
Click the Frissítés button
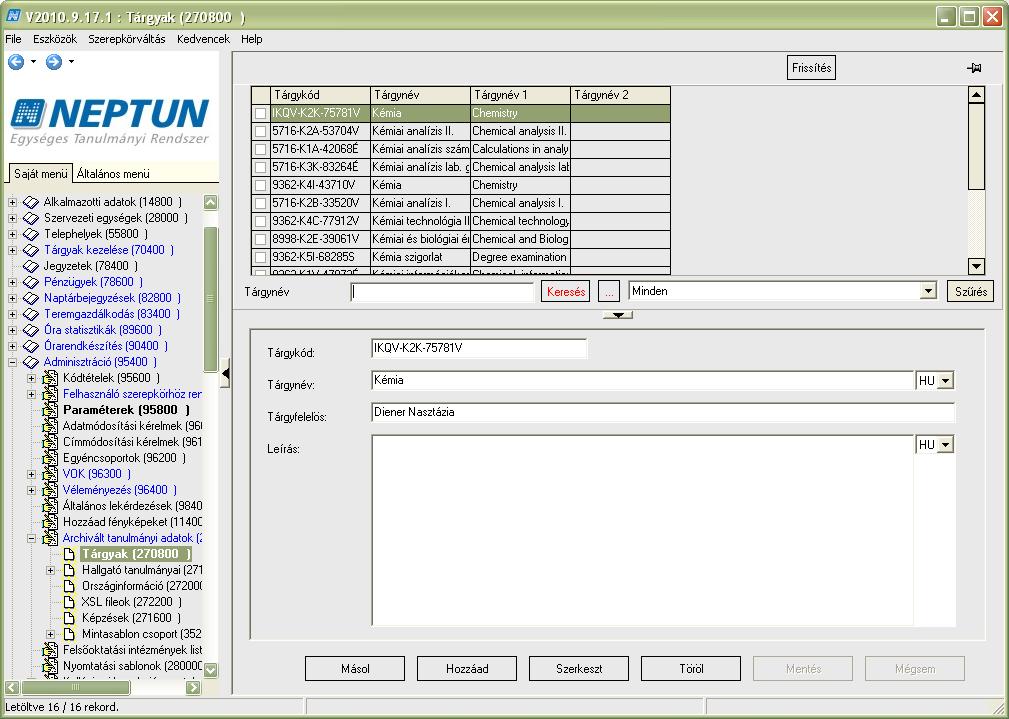811,68
